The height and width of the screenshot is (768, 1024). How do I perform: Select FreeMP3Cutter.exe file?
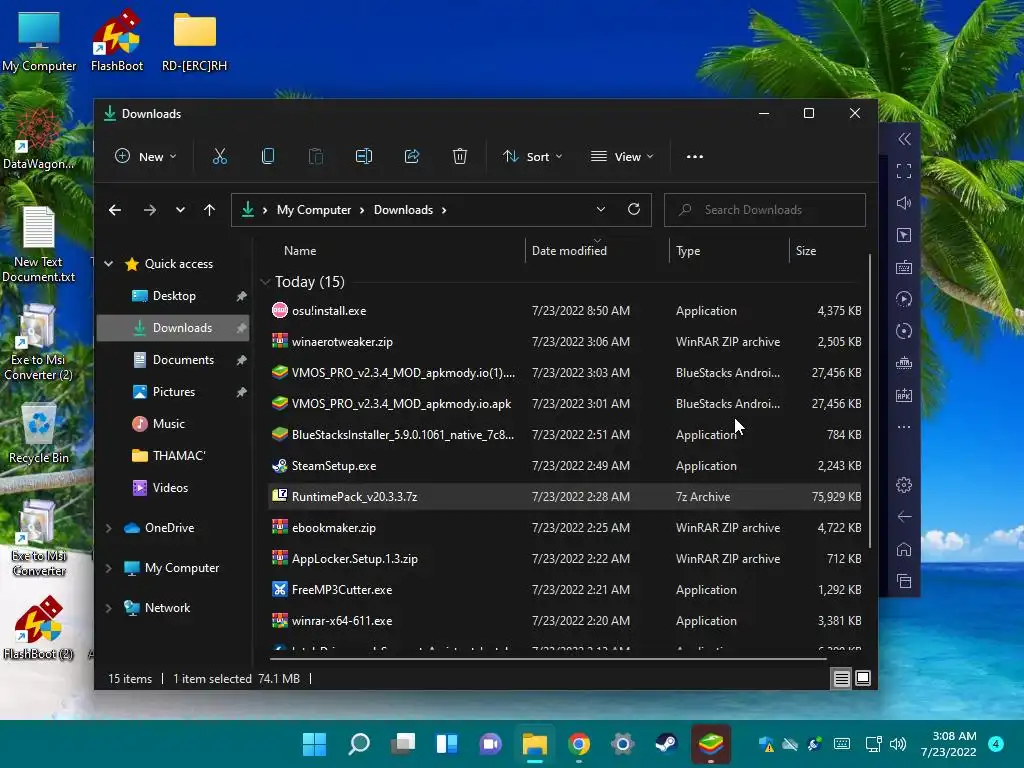(566, 590)
